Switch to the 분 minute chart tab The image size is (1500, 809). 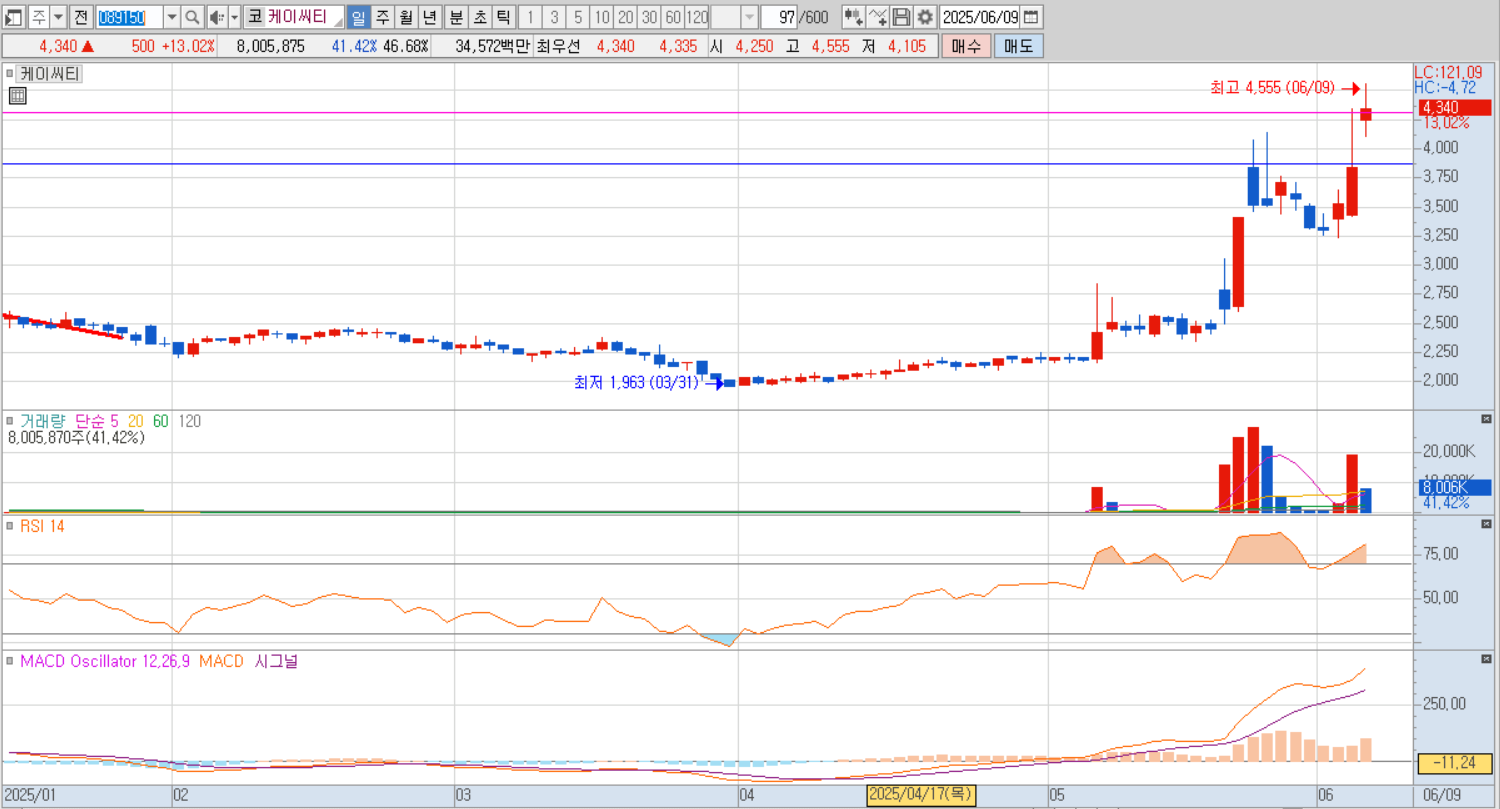click(x=455, y=17)
